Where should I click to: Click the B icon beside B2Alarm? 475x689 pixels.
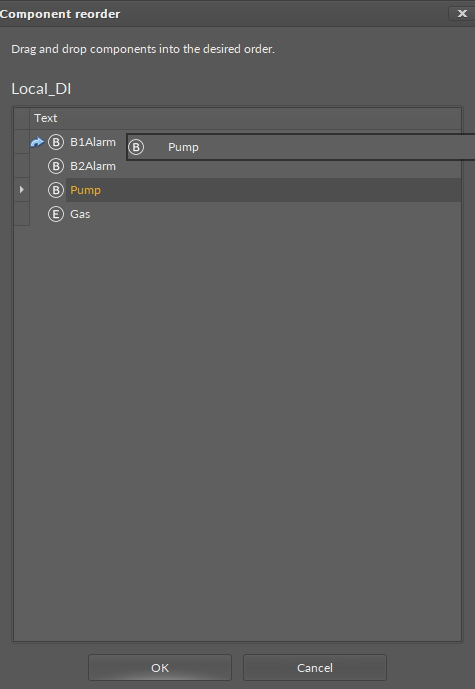pos(56,166)
